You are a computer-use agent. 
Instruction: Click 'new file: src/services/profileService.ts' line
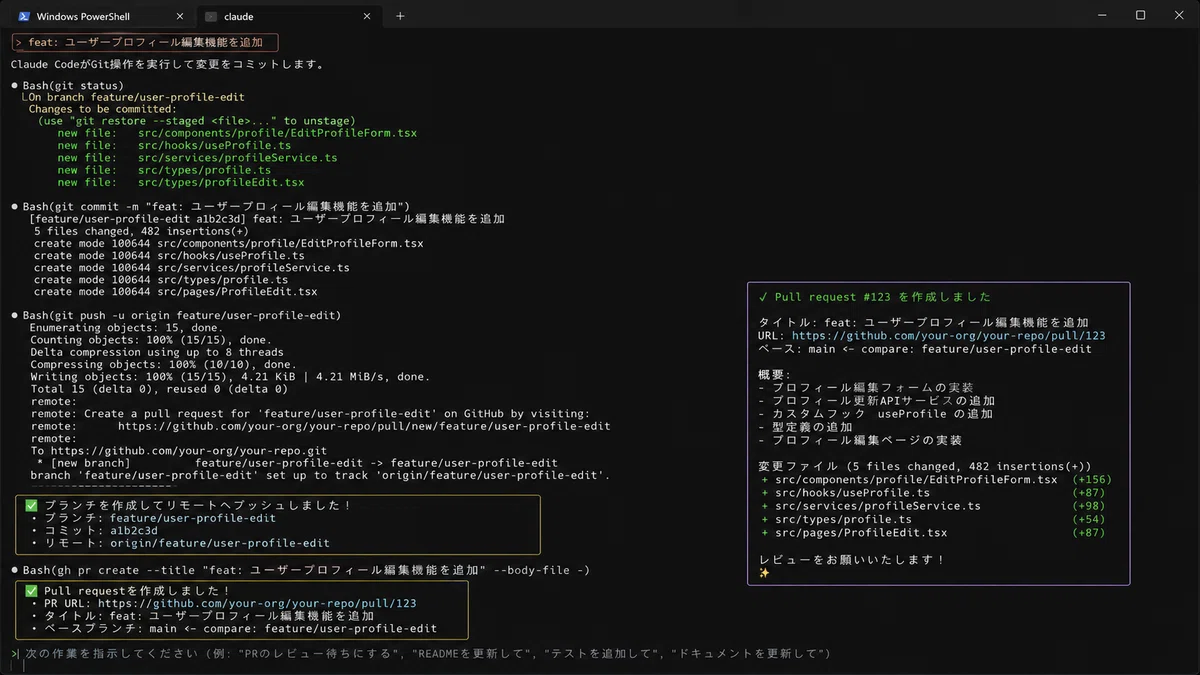197,158
